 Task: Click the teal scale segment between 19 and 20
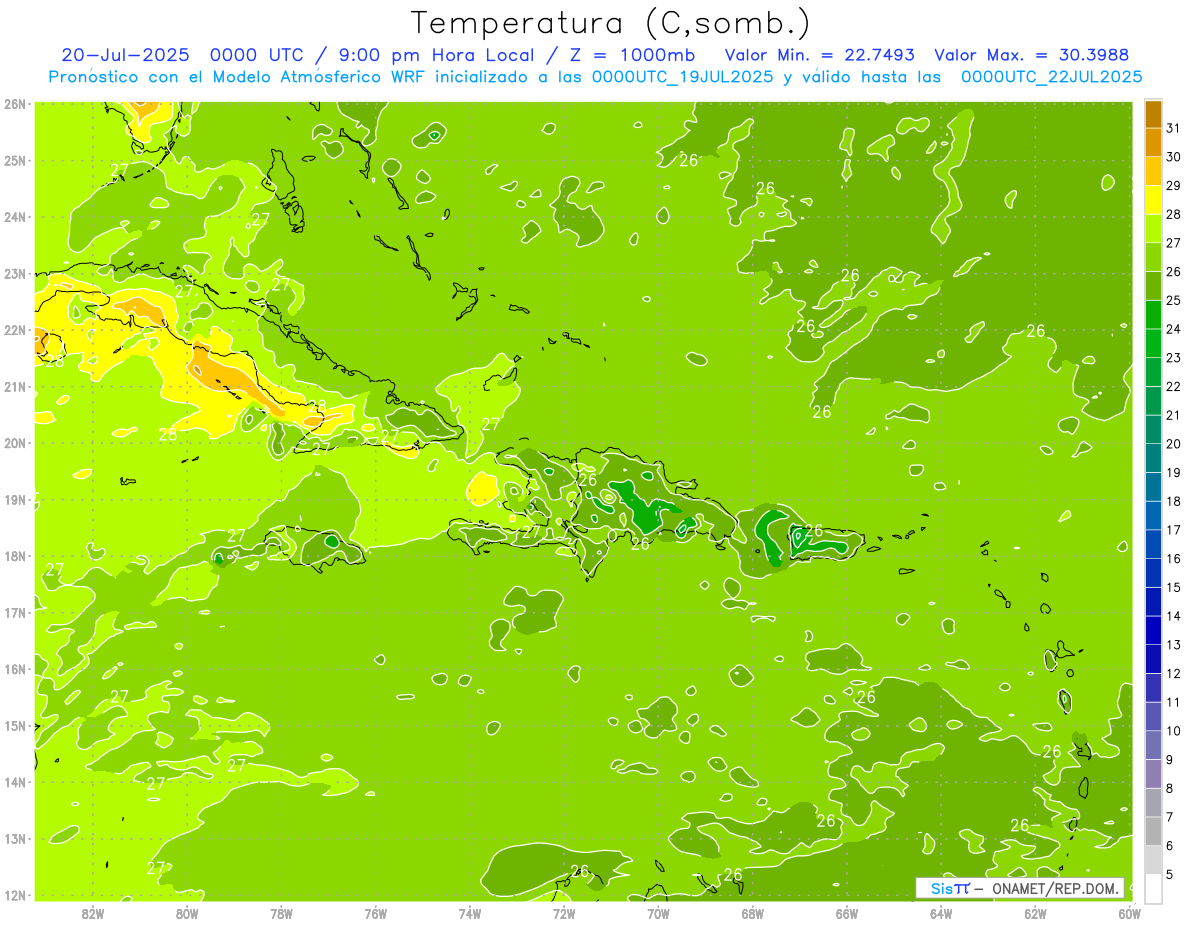[x=1153, y=458]
